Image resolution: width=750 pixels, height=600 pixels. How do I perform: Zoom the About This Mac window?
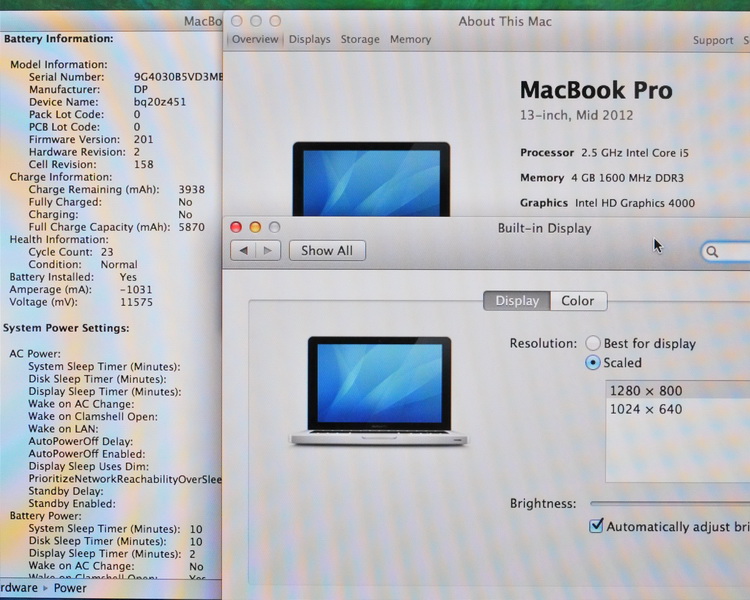(x=275, y=21)
